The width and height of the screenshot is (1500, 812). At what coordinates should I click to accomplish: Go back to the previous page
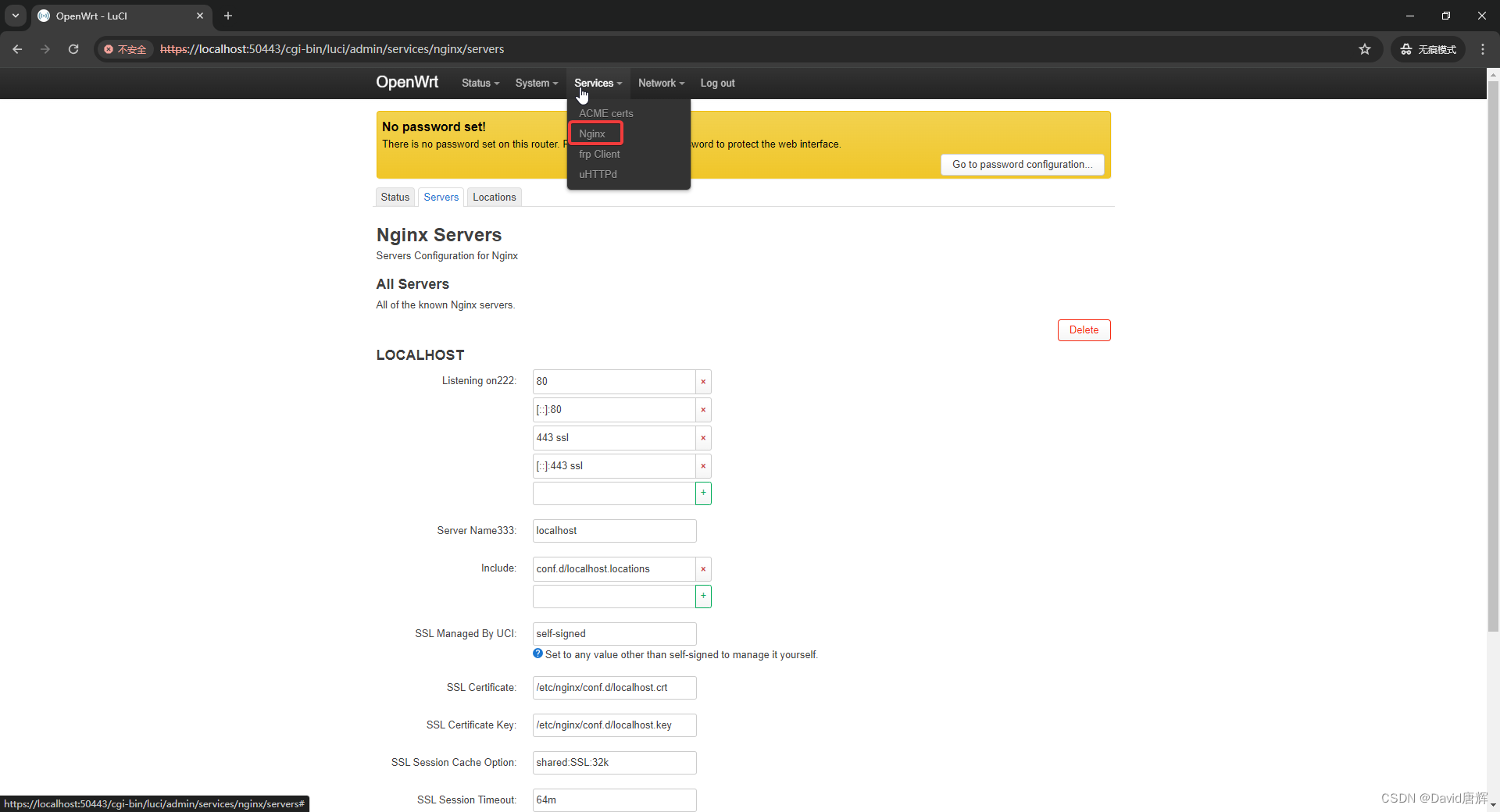tap(17, 49)
